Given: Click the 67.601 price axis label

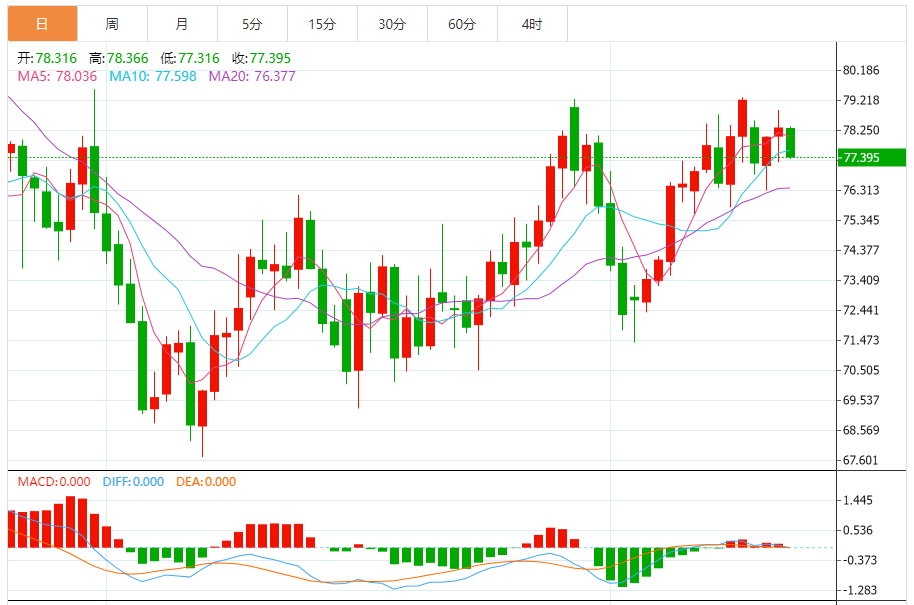Looking at the screenshot, I should pos(860,460).
